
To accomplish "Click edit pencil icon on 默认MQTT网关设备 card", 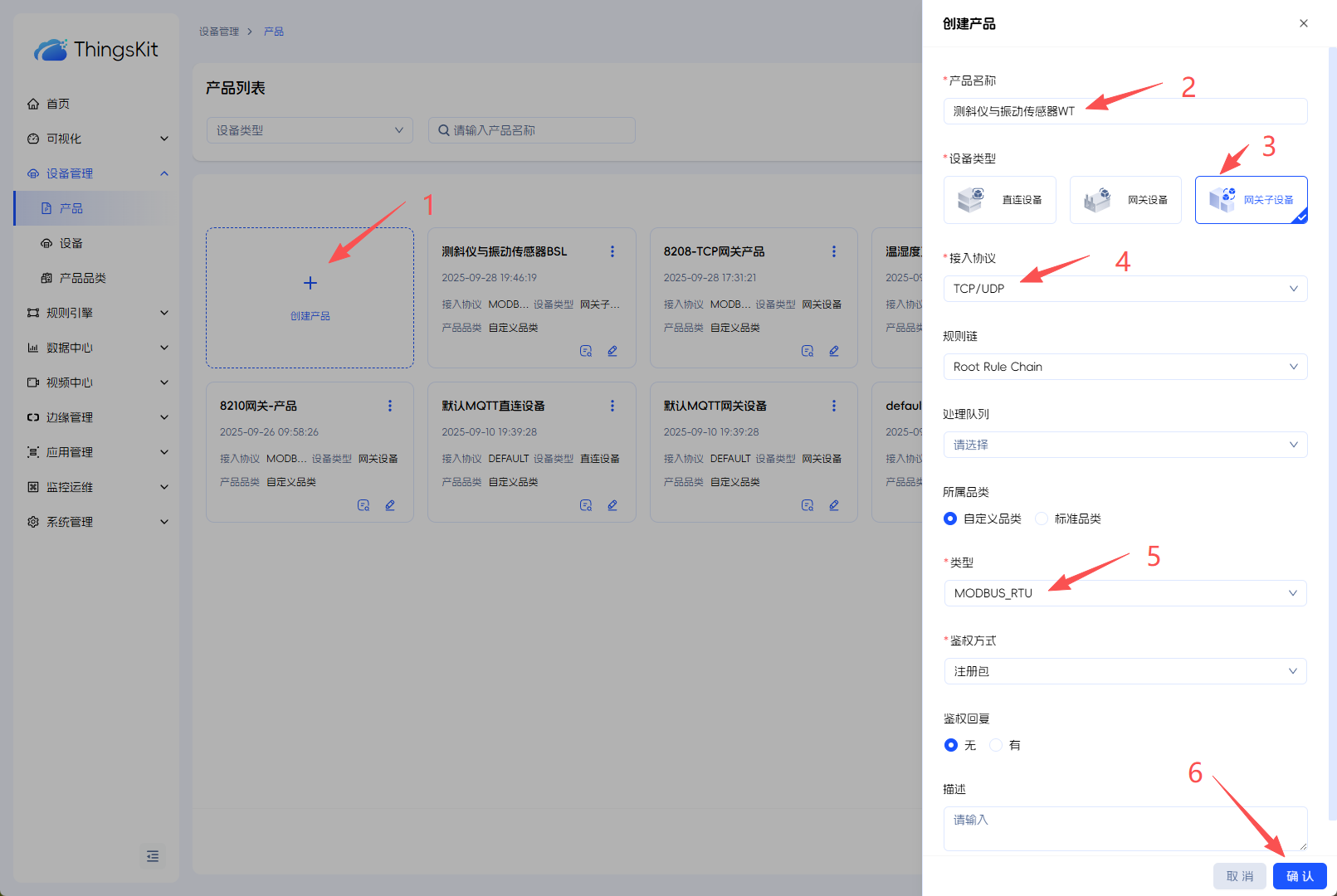I will point(833,505).
